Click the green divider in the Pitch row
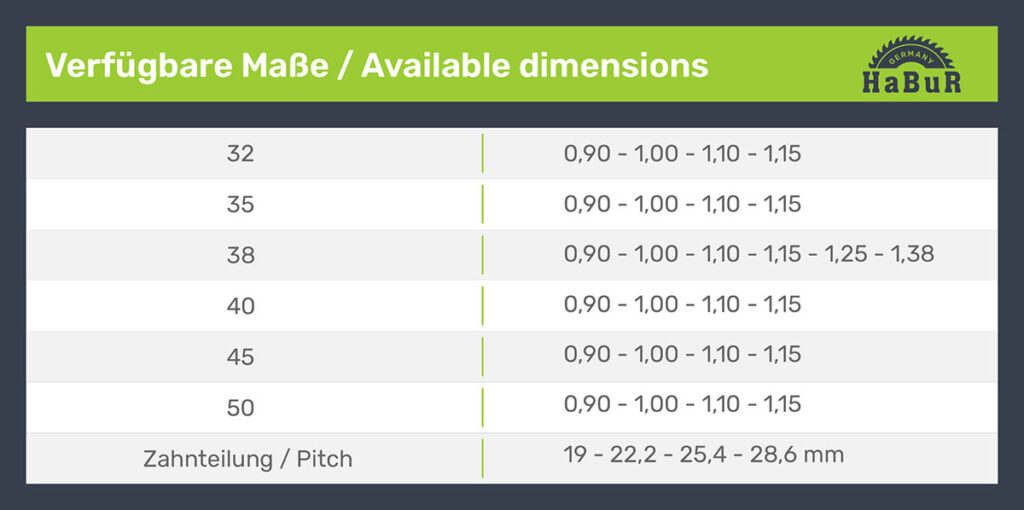The image size is (1024, 510). click(482, 458)
